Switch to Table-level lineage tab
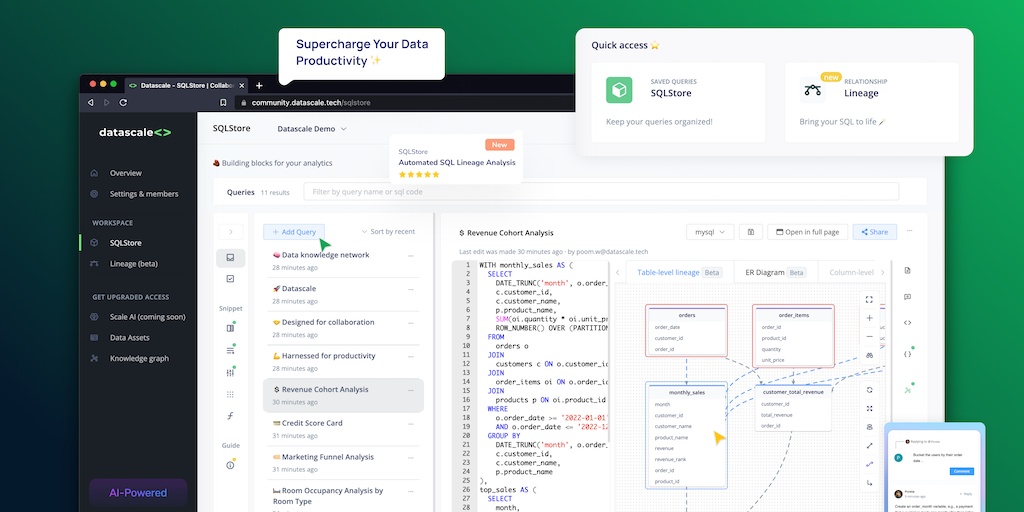Image resolution: width=1024 pixels, height=512 pixels. click(679, 272)
